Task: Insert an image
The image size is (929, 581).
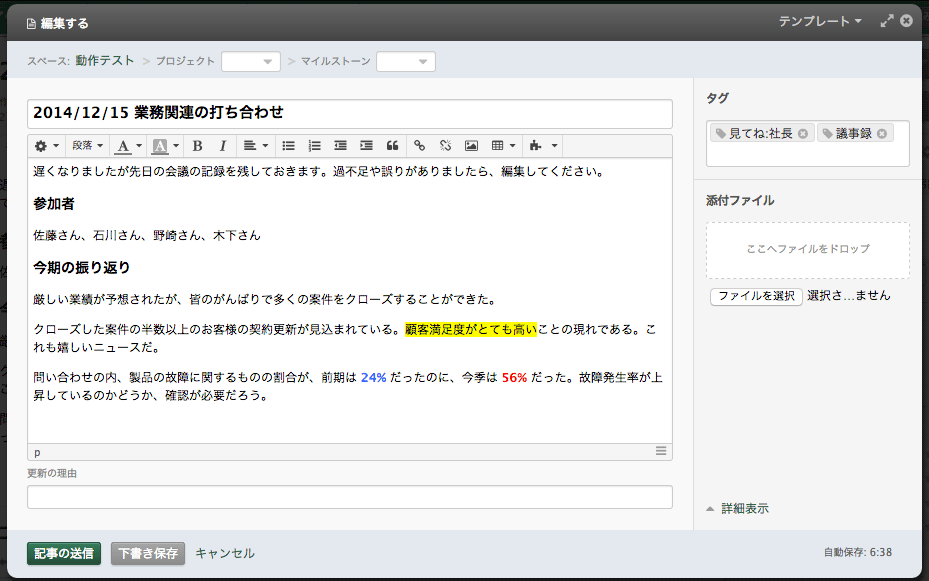Action: [472, 146]
